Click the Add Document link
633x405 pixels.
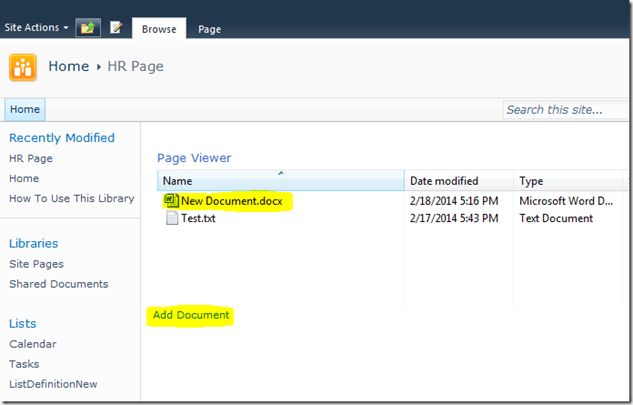click(191, 315)
